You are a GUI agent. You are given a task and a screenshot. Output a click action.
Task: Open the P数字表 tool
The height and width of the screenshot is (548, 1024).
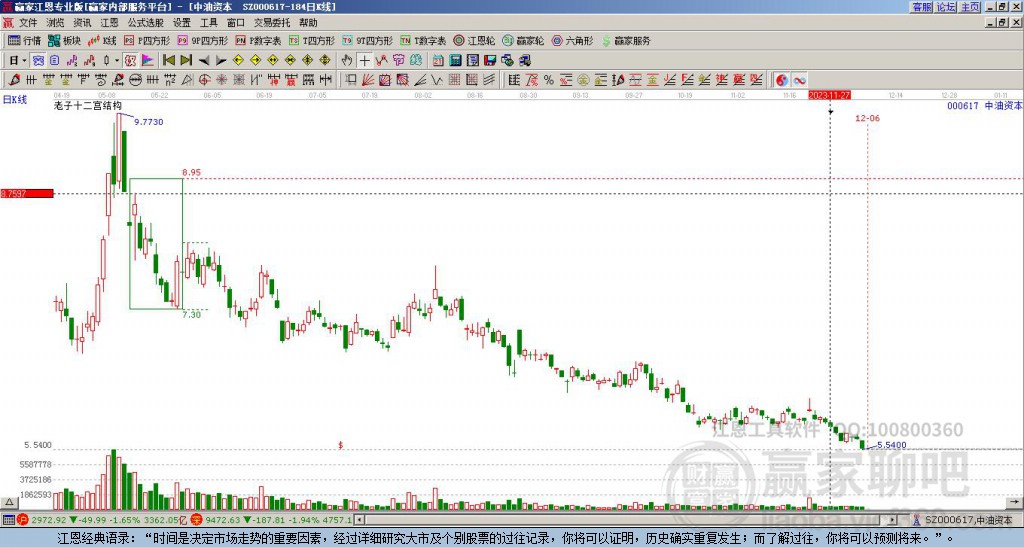[258, 40]
